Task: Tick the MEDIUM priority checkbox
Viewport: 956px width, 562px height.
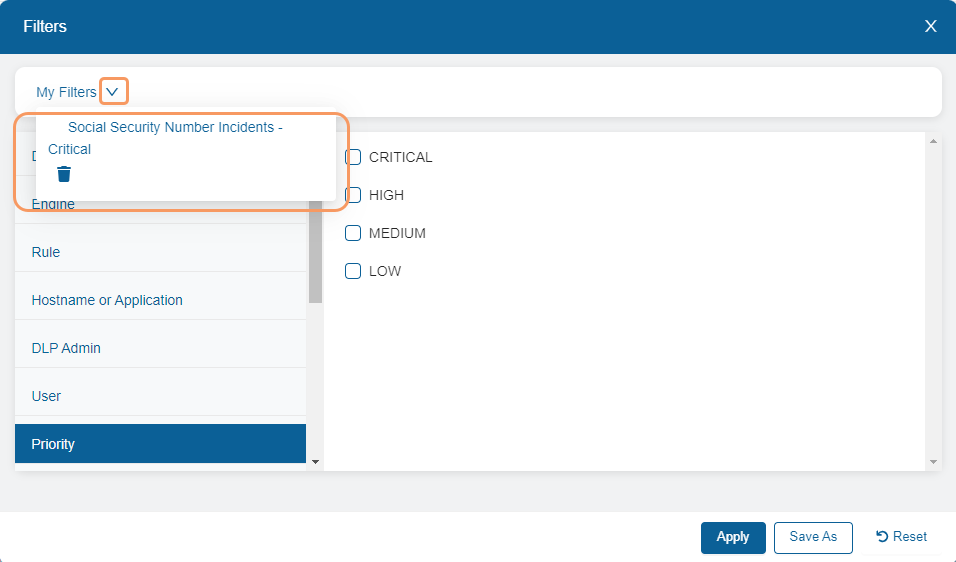Action: pyautogui.click(x=353, y=233)
